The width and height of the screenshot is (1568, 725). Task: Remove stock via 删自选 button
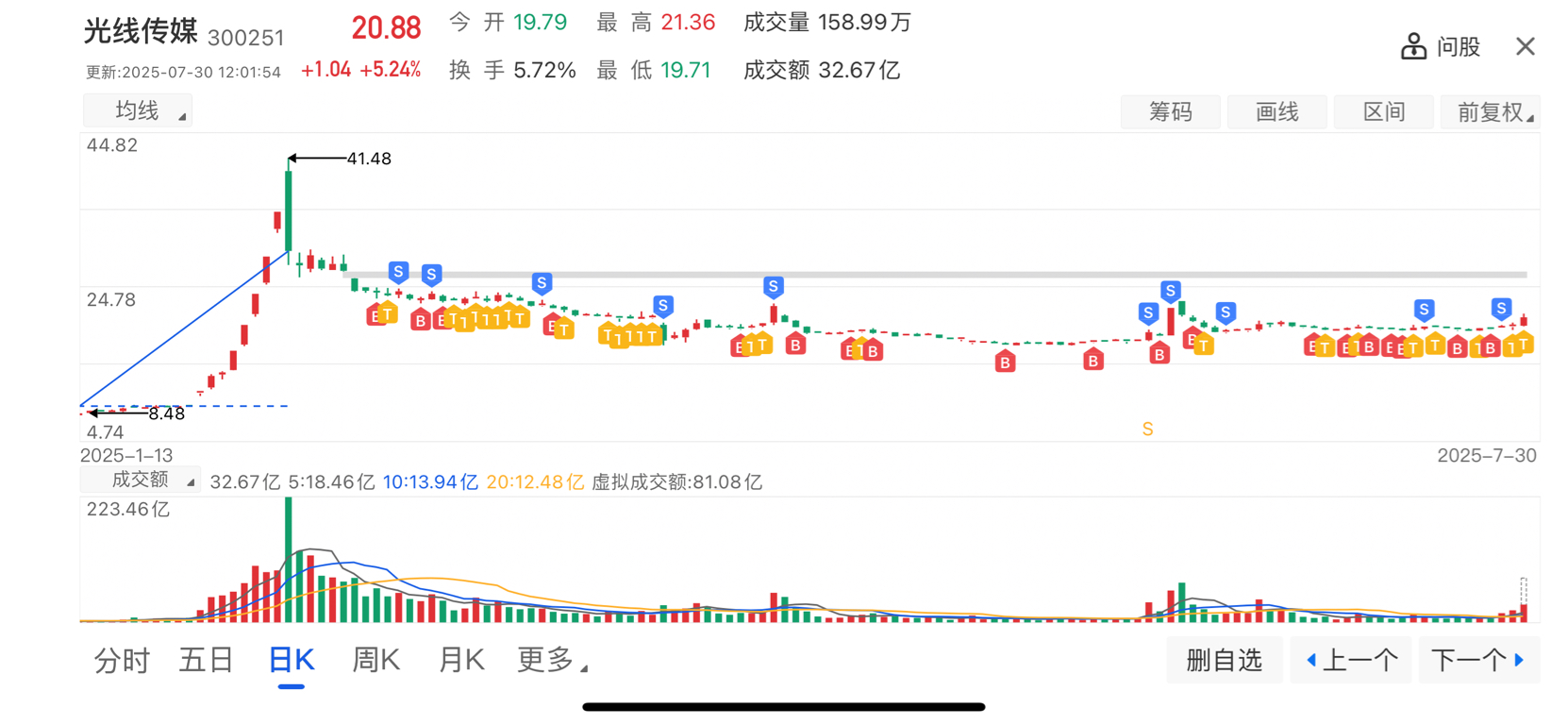pyautogui.click(x=1224, y=660)
